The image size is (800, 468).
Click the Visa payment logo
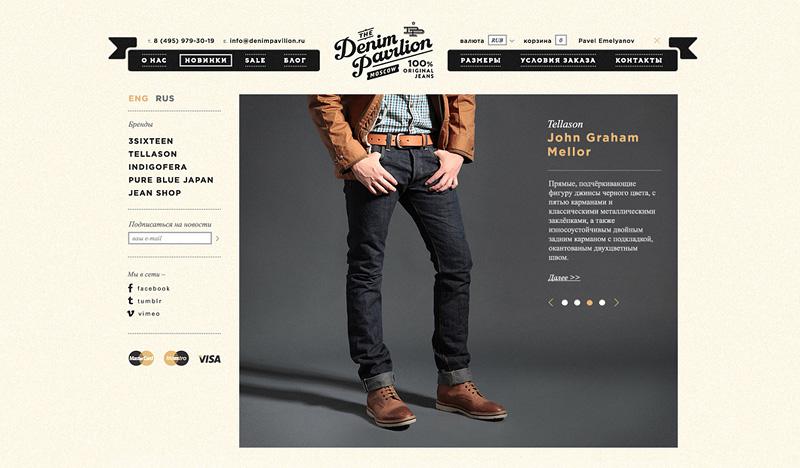(x=210, y=359)
